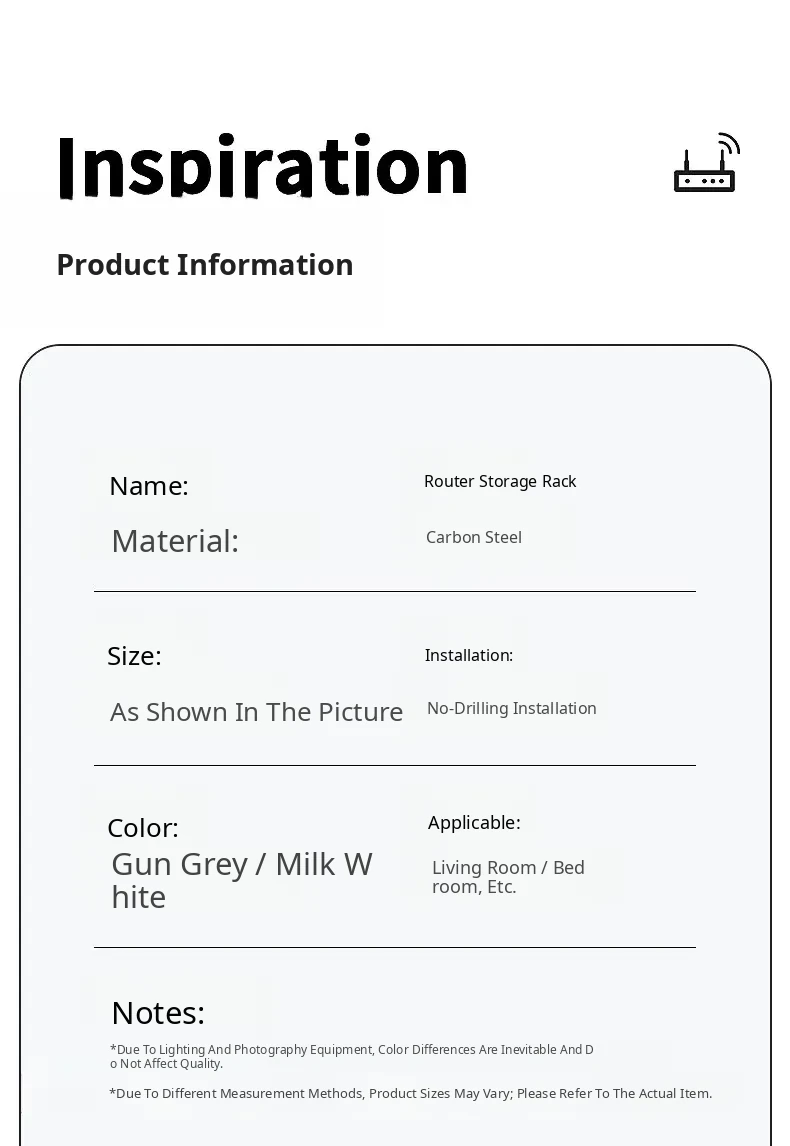Image resolution: width=790 pixels, height=1146 pixels.
Task: Select the Living Room / Bedroom text
Action: click(x=508, y=877)
